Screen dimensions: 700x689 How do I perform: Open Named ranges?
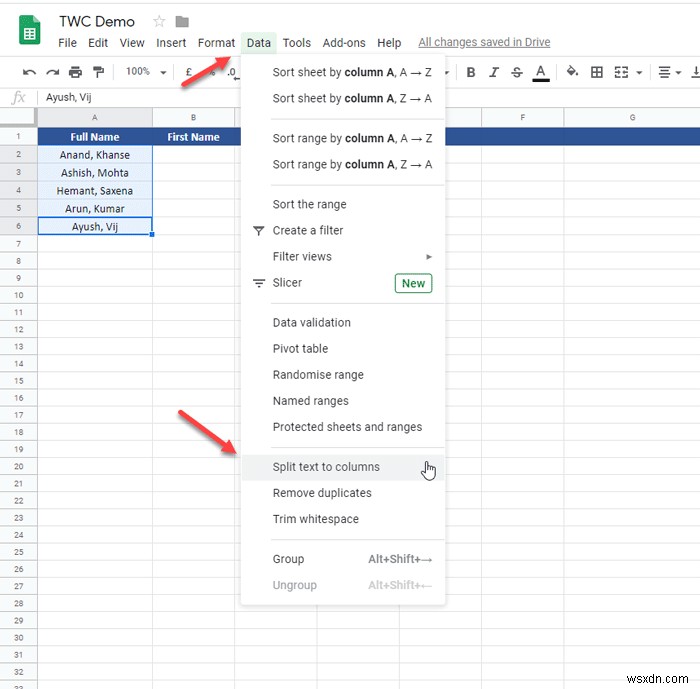343,401
